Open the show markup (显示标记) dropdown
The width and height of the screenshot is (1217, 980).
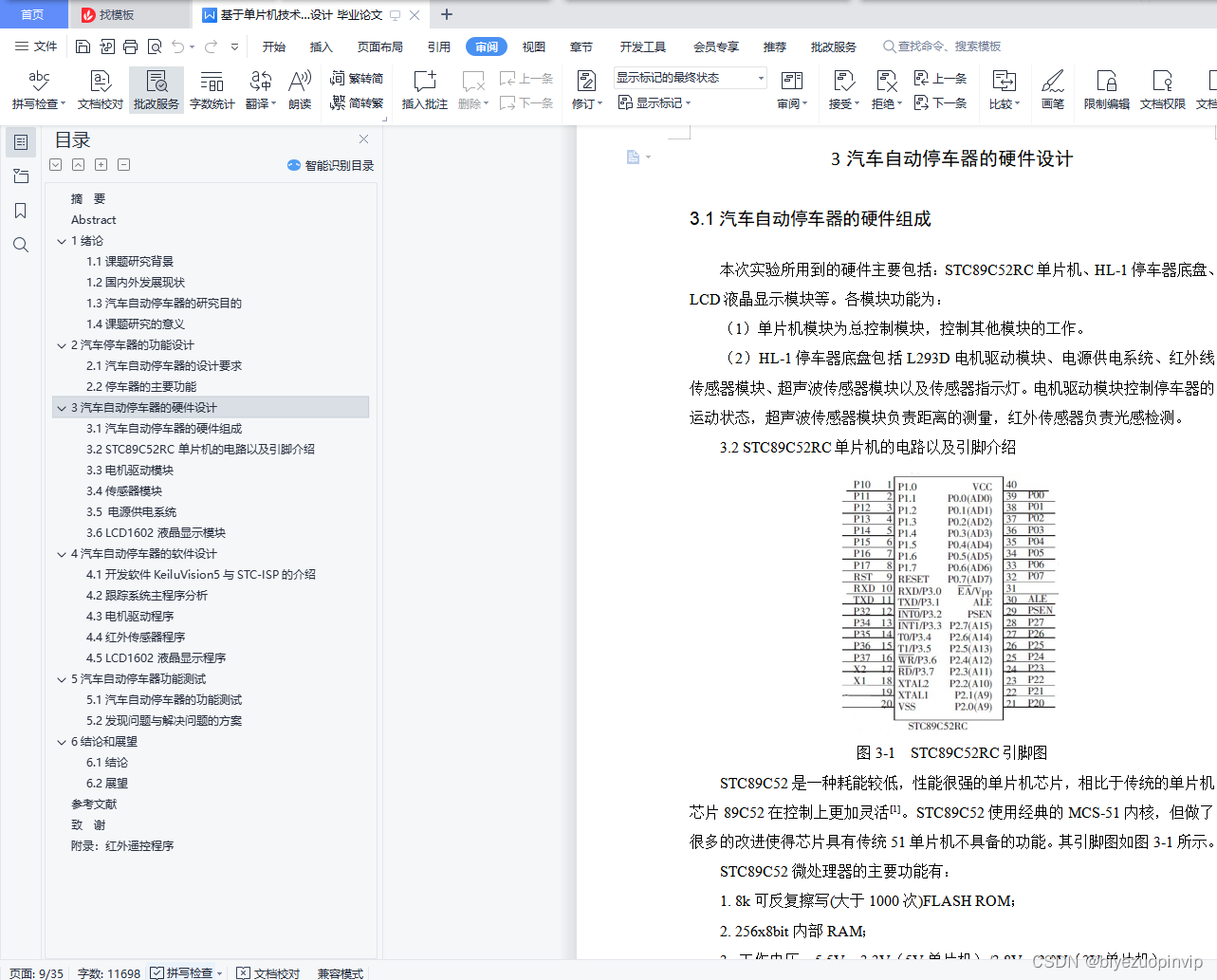(x=655, y=102)
